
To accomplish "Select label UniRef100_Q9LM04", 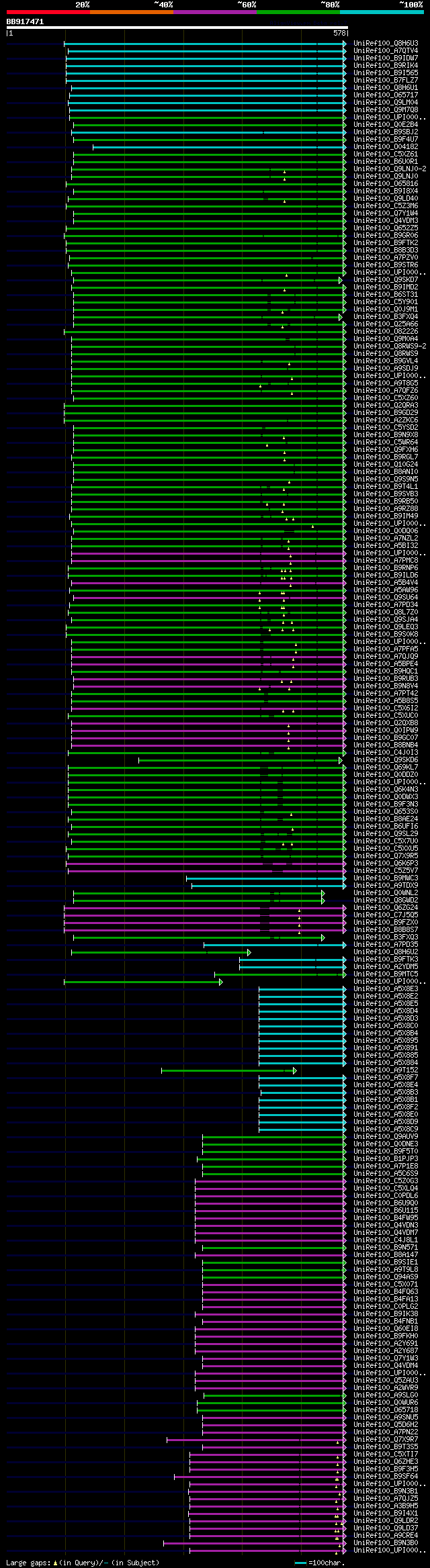I will pyautogui.click(x=386, y=102).
